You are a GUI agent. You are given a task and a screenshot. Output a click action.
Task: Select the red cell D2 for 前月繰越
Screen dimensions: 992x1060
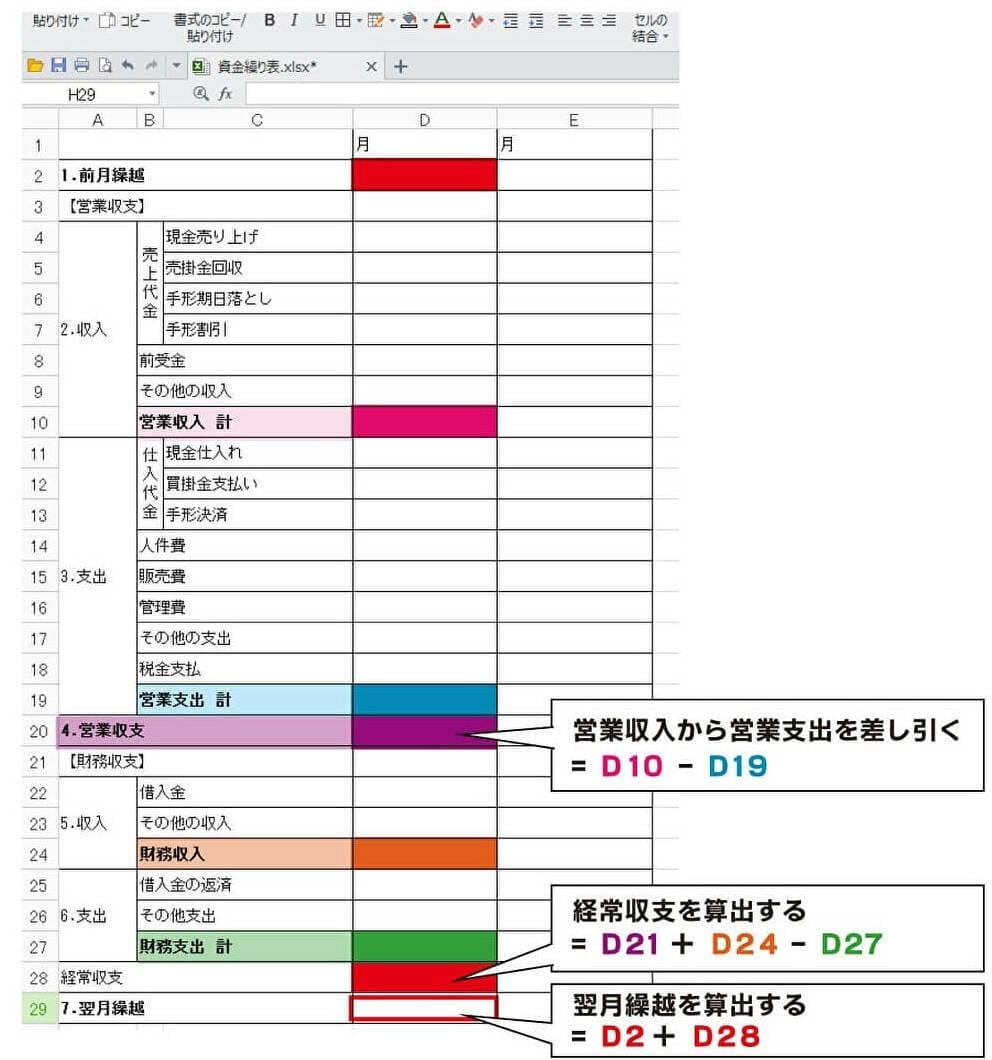coord(425,175)
